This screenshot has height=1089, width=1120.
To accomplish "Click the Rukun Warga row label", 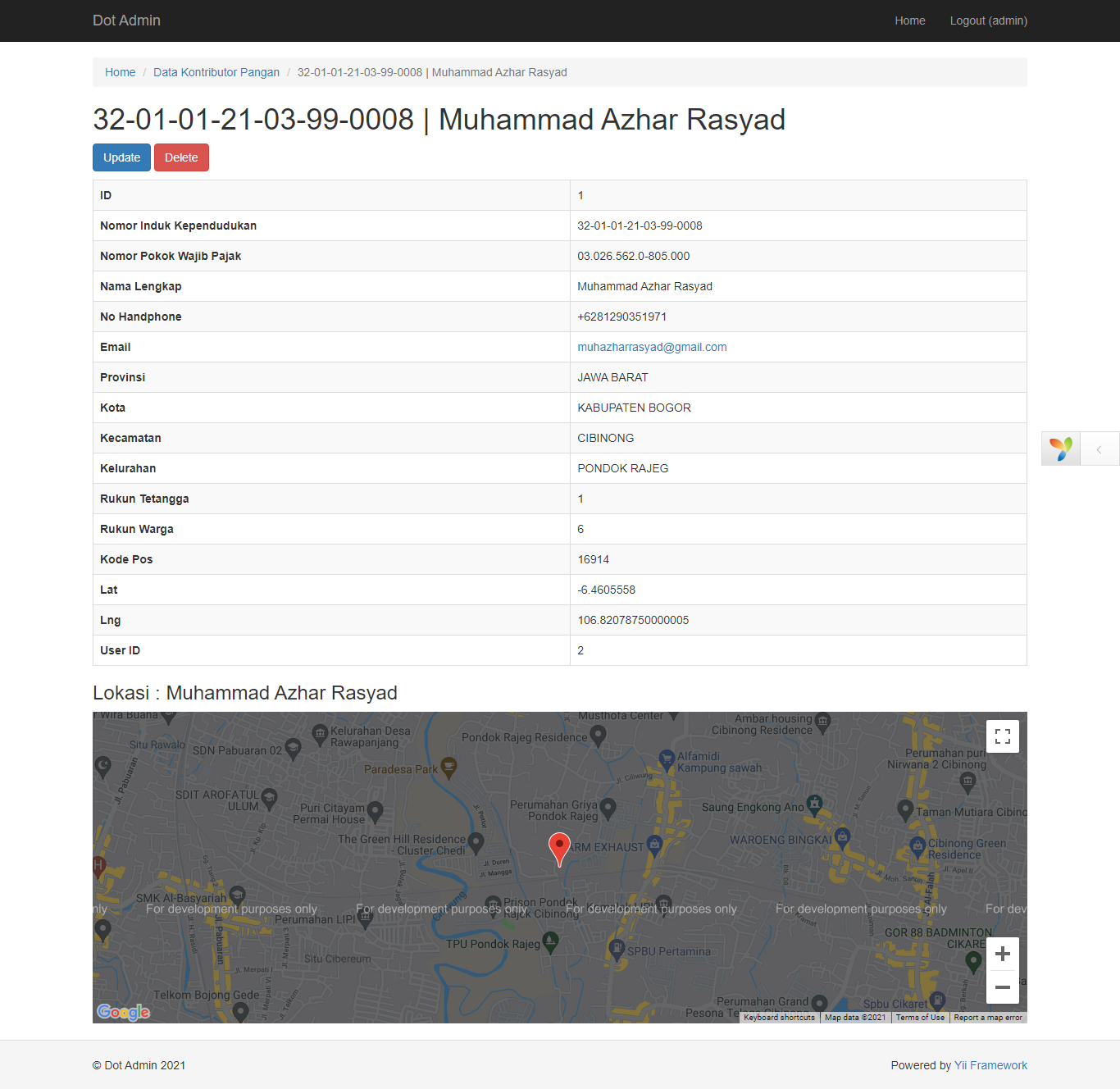I will click(x=137, y=529).
